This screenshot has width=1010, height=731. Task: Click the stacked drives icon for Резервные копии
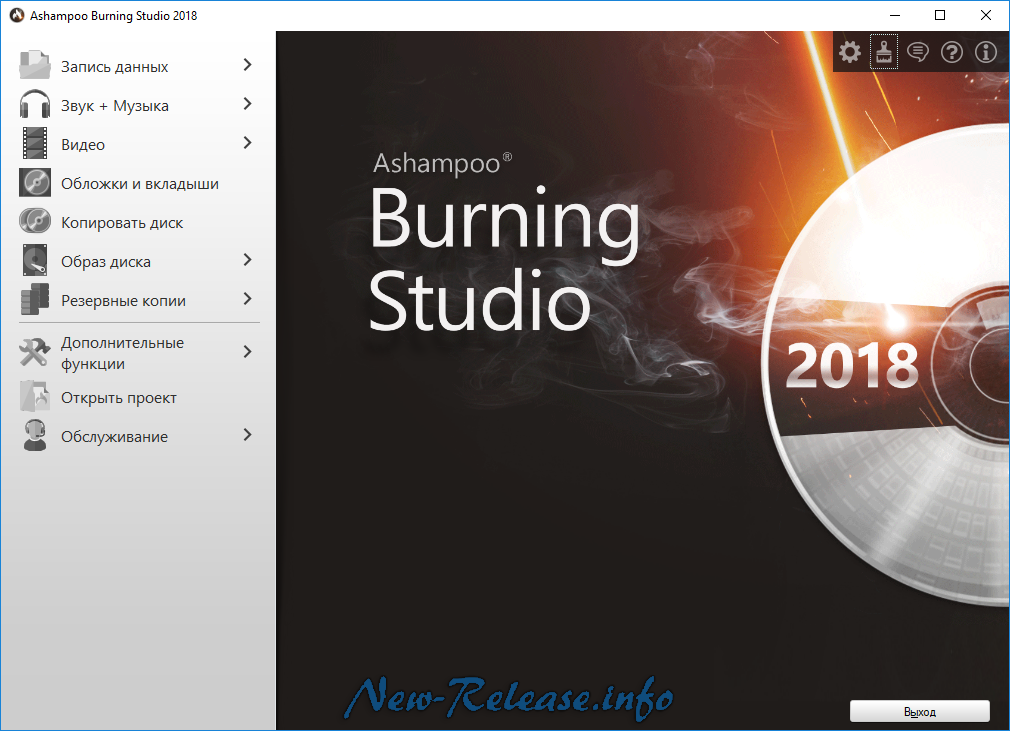pyautogui.click(x=35, y=299)
